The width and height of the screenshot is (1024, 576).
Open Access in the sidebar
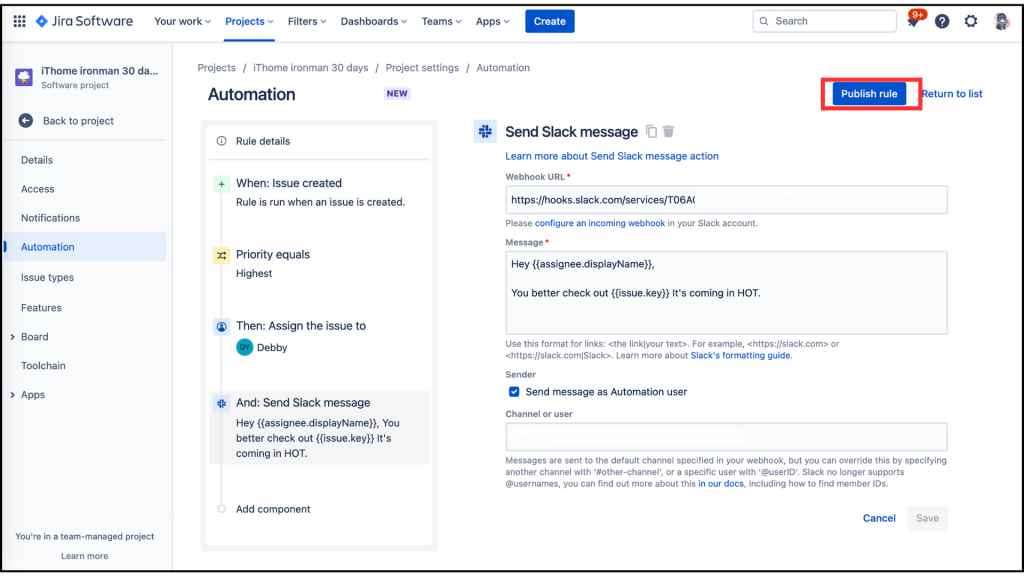click(37, 189)
